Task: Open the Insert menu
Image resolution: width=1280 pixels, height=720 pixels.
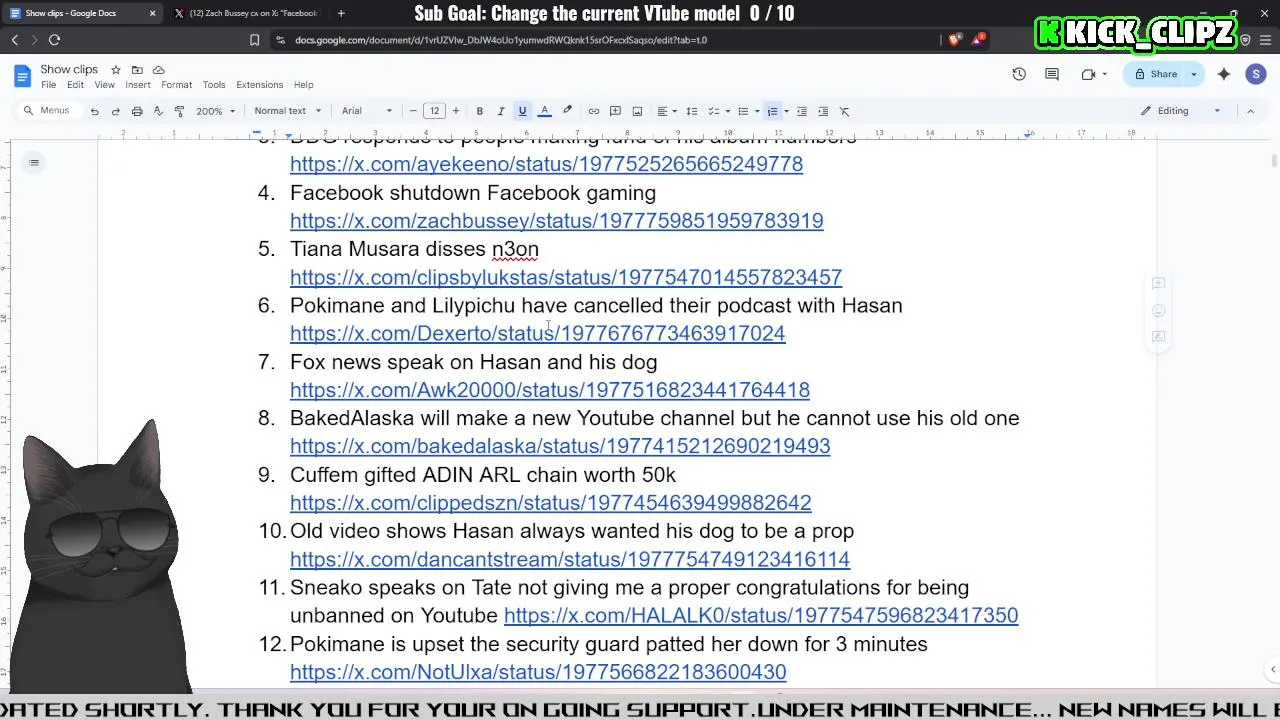Action: 138,85
